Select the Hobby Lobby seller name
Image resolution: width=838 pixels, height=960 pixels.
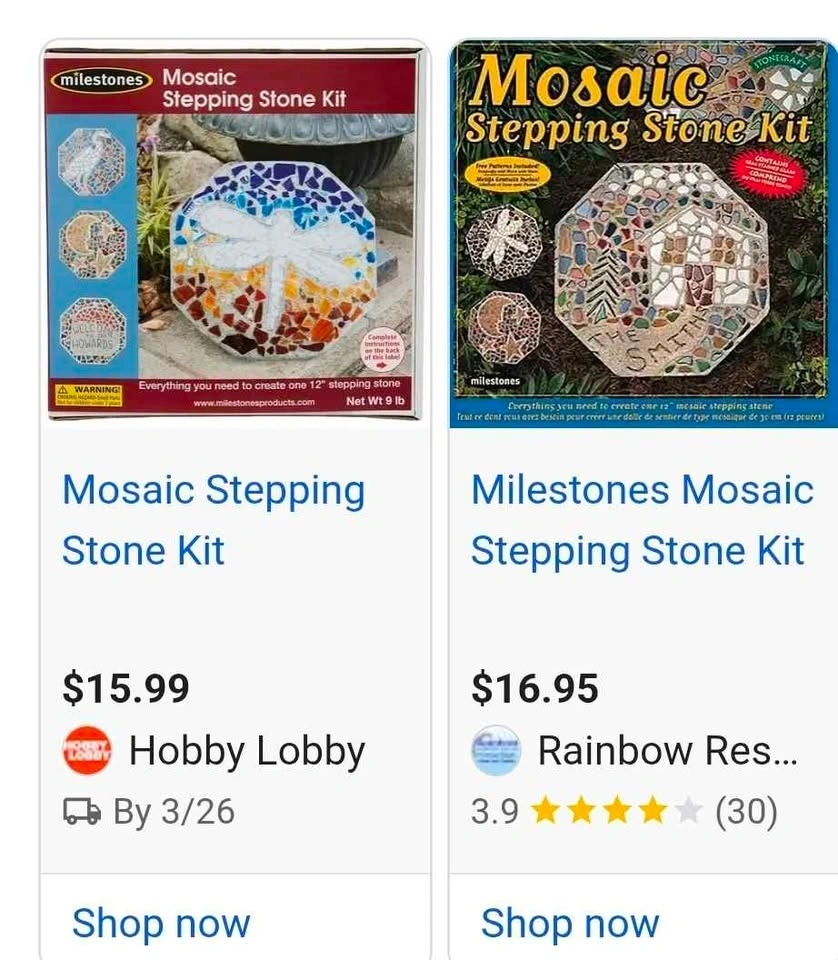pyautogui.click(x=247, y=751)
